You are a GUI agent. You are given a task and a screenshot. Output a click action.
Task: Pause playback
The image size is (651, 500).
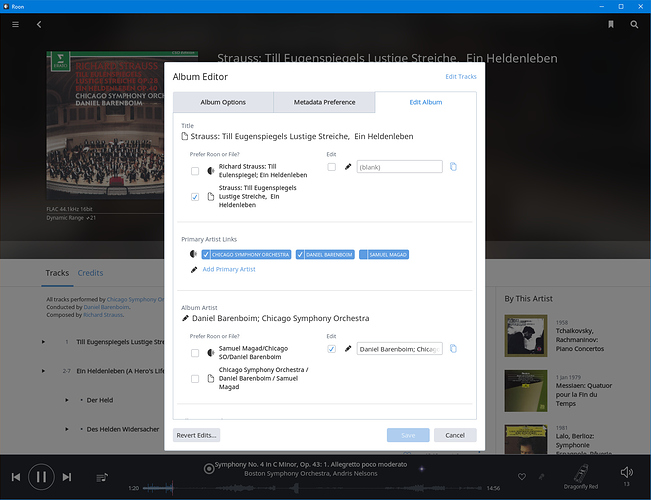(x=41, y=477)
